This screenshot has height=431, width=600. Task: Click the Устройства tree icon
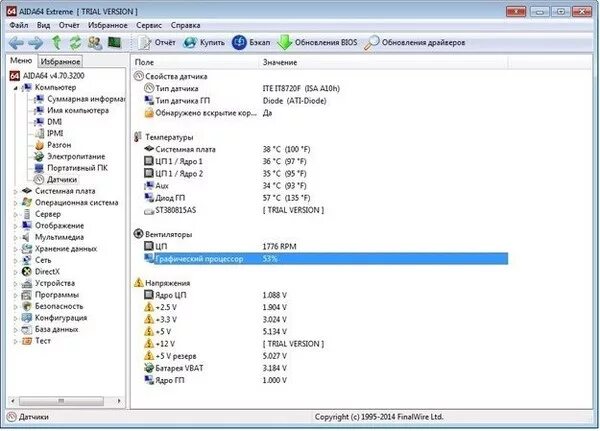(x=27, y=284)
